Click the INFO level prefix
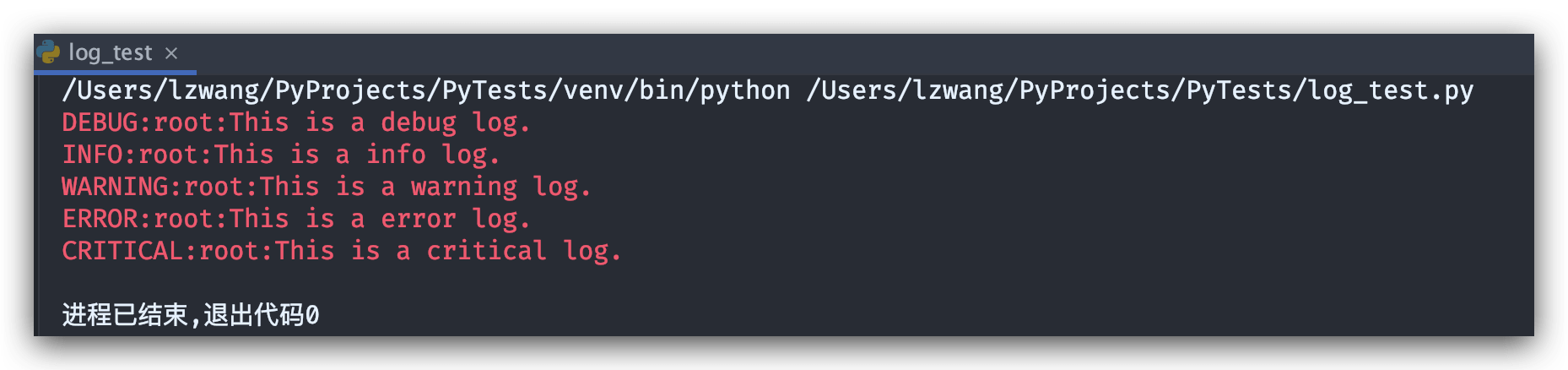This screenshot has width=1568, height=370. pos(92,155)
